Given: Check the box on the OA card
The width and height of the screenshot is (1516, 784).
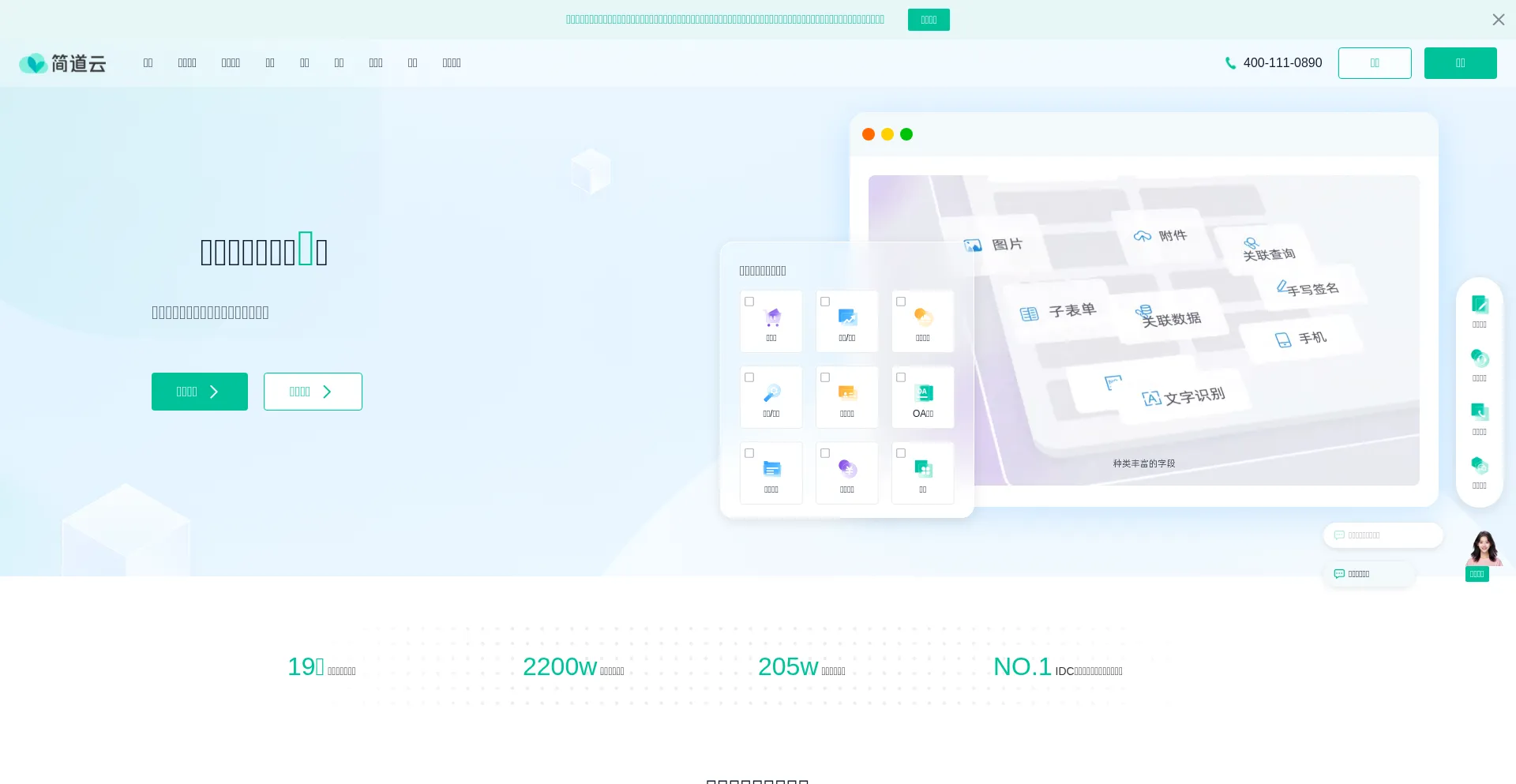Looking at the screenshot, I should tap(901, 377).
